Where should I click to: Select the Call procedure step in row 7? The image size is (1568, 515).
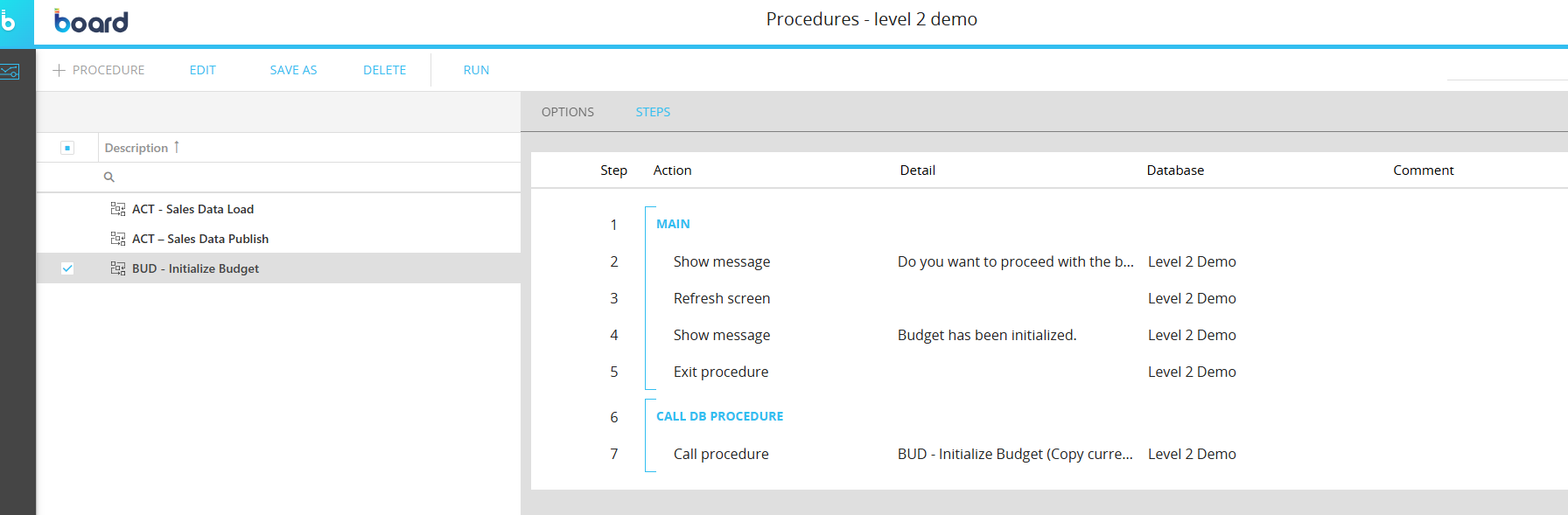click(721, 454)
